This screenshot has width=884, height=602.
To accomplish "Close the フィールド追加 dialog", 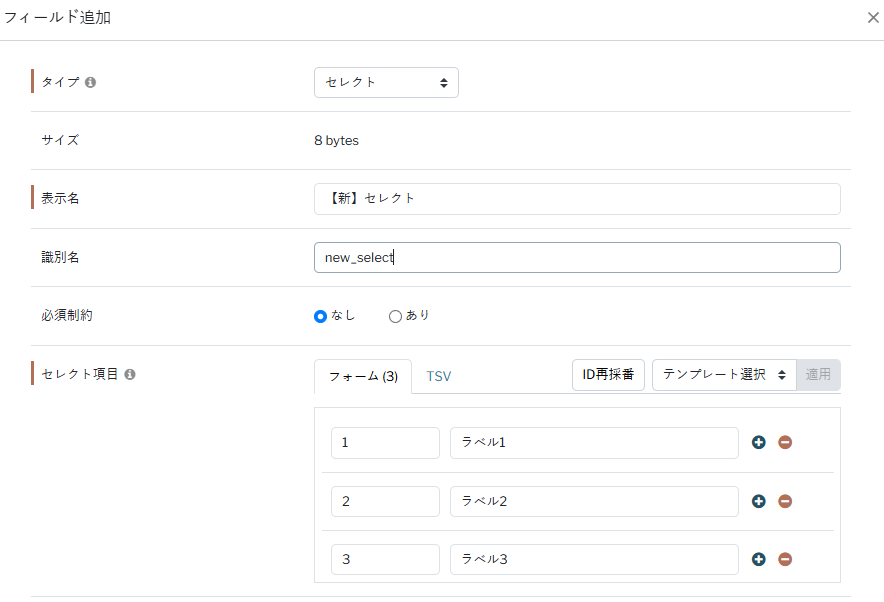I will pyautogui.click(x=873, y=18).
